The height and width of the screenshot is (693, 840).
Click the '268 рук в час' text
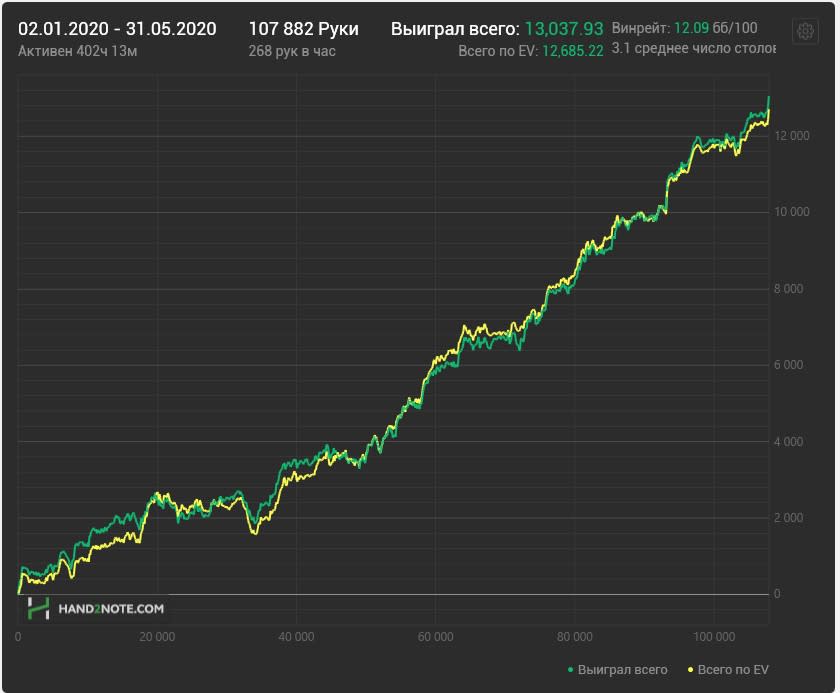(x=292, y=51)
